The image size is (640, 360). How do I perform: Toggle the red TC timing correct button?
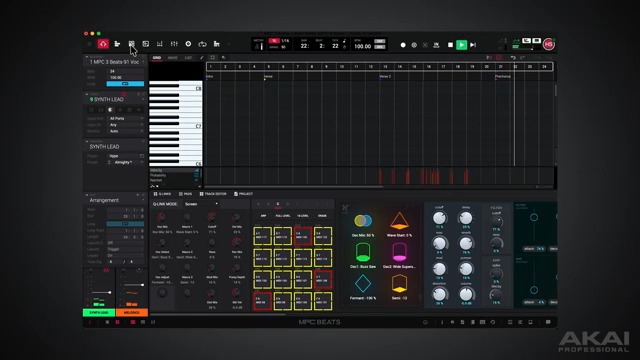point(274,41)
